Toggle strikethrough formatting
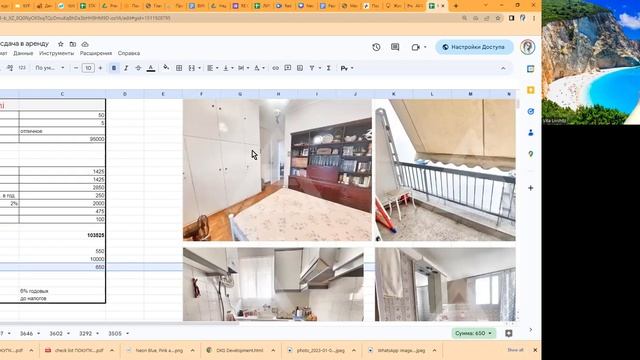Viewport: 640px width, 360px height. [x=138, y=68]
